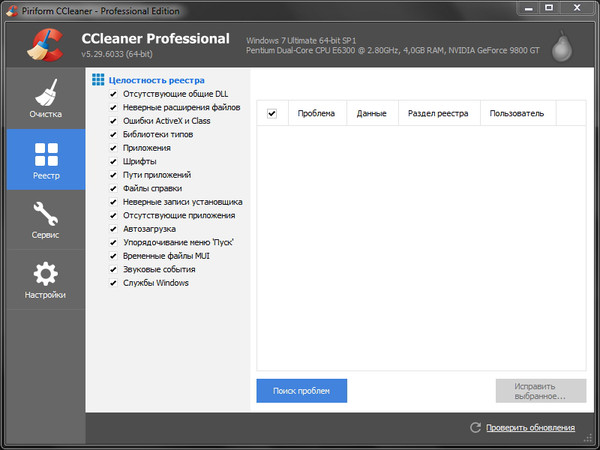Click the Целостность реестра grid icon
The image size is (600, 450).
(98, 80)
